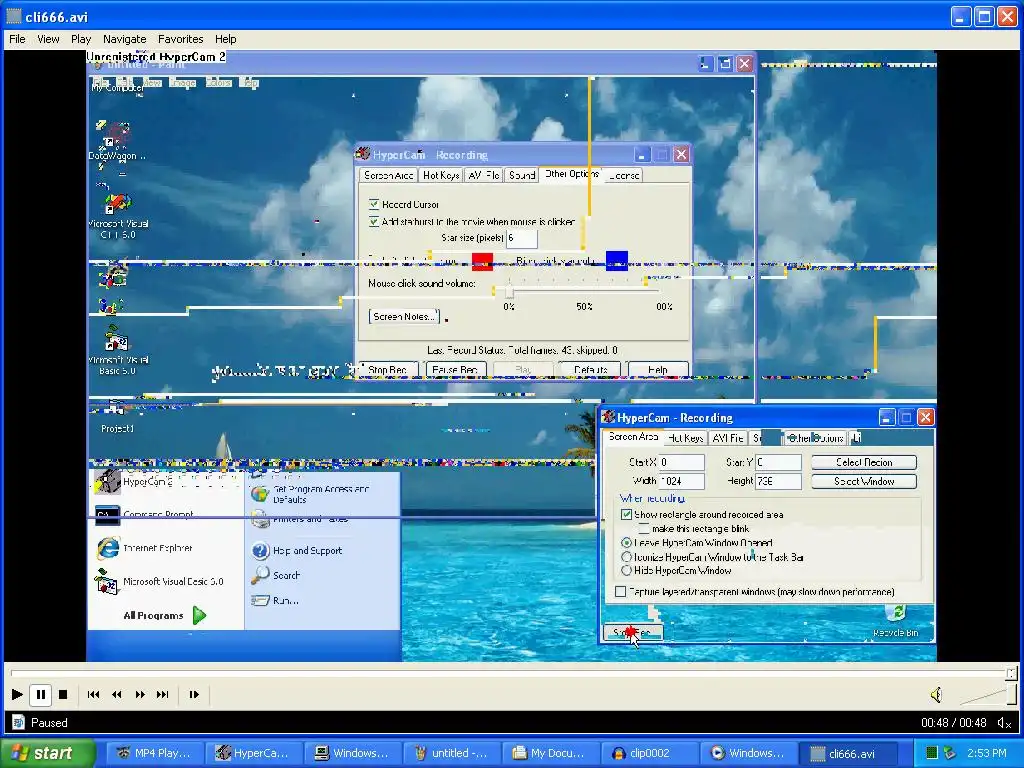
Task: Click the Start X input field
Action: (x=681, y=462)
